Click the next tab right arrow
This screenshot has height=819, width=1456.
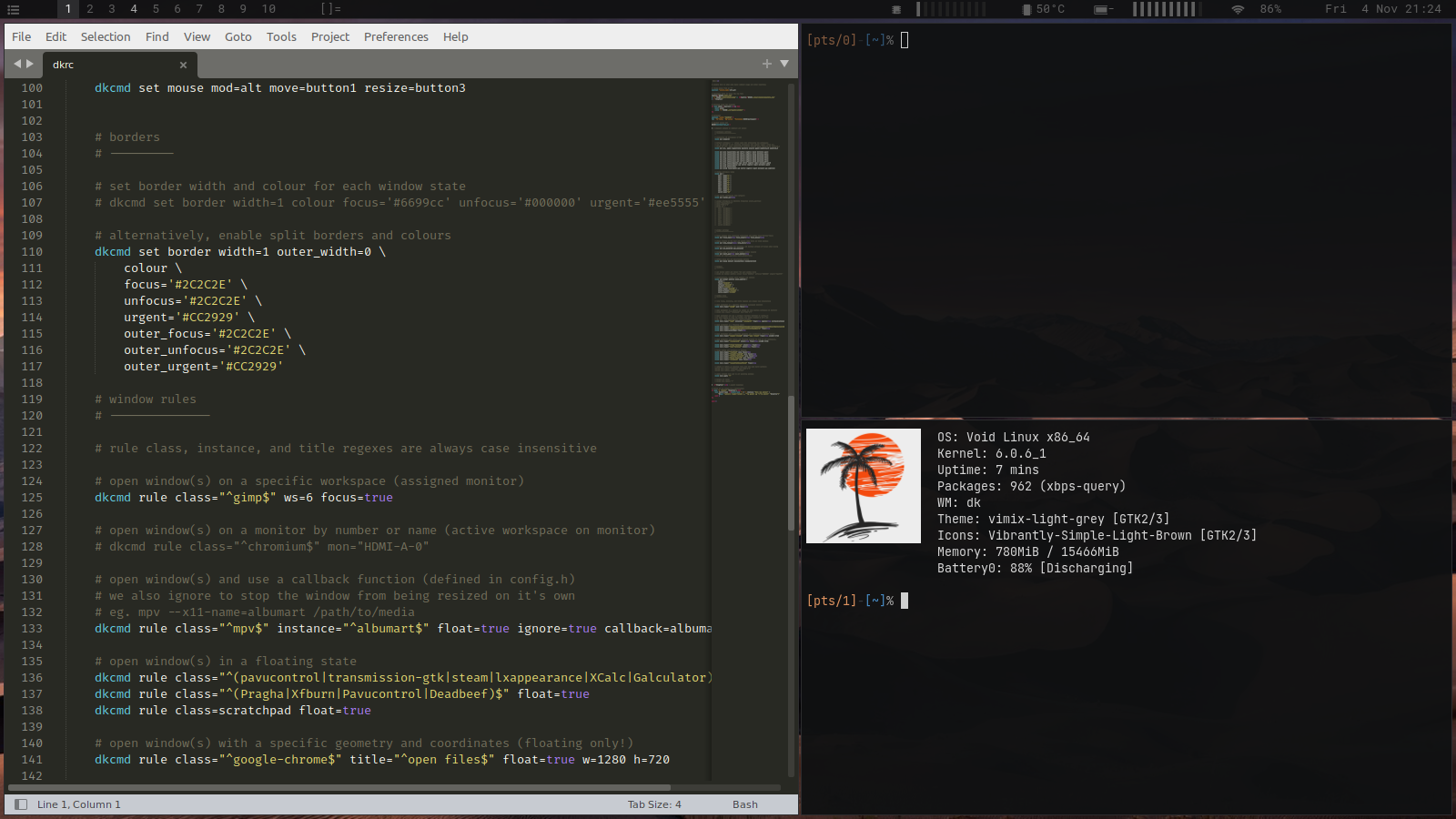pos(30,64)
